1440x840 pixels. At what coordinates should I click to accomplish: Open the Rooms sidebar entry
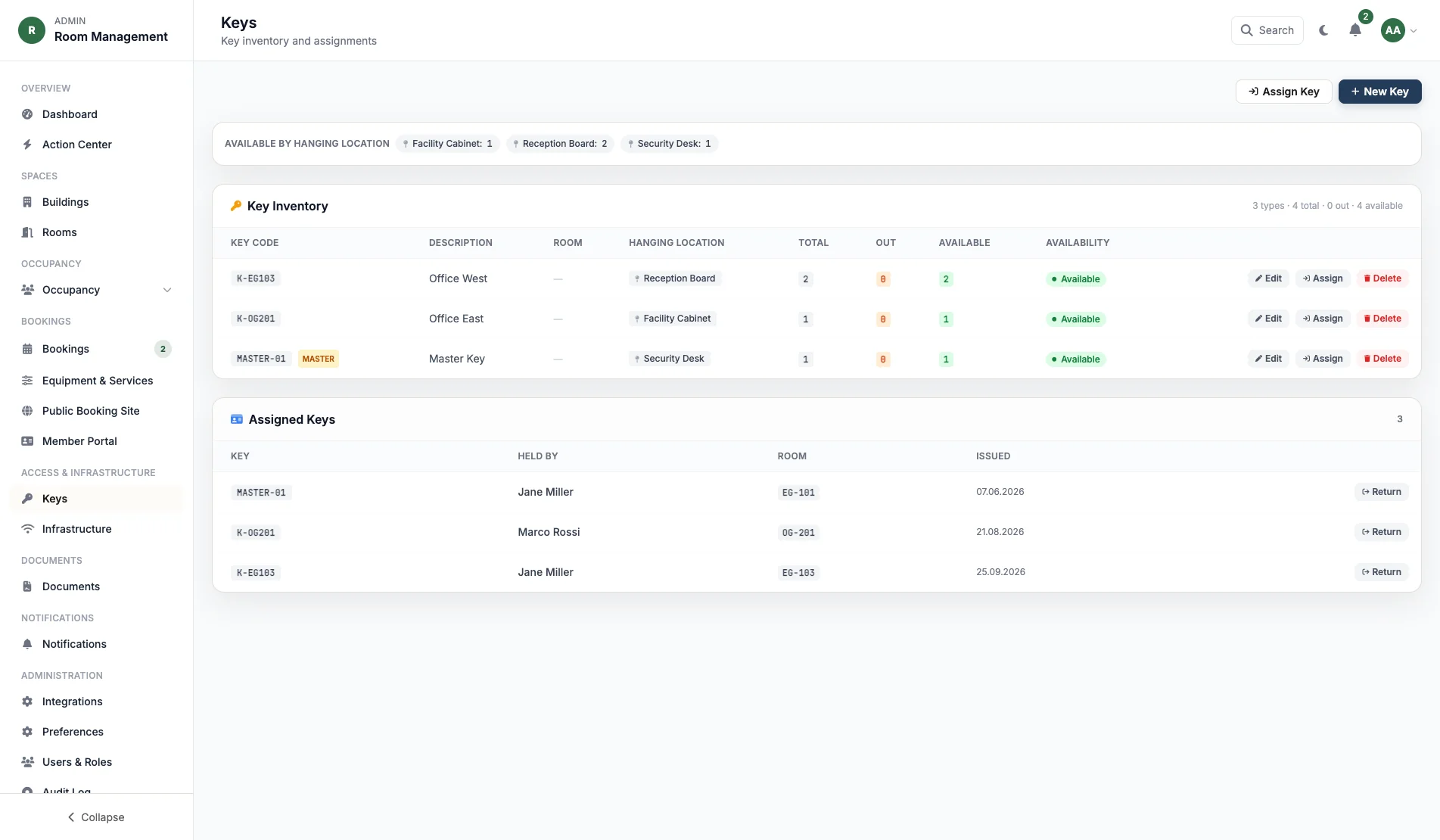pos(97,232)
